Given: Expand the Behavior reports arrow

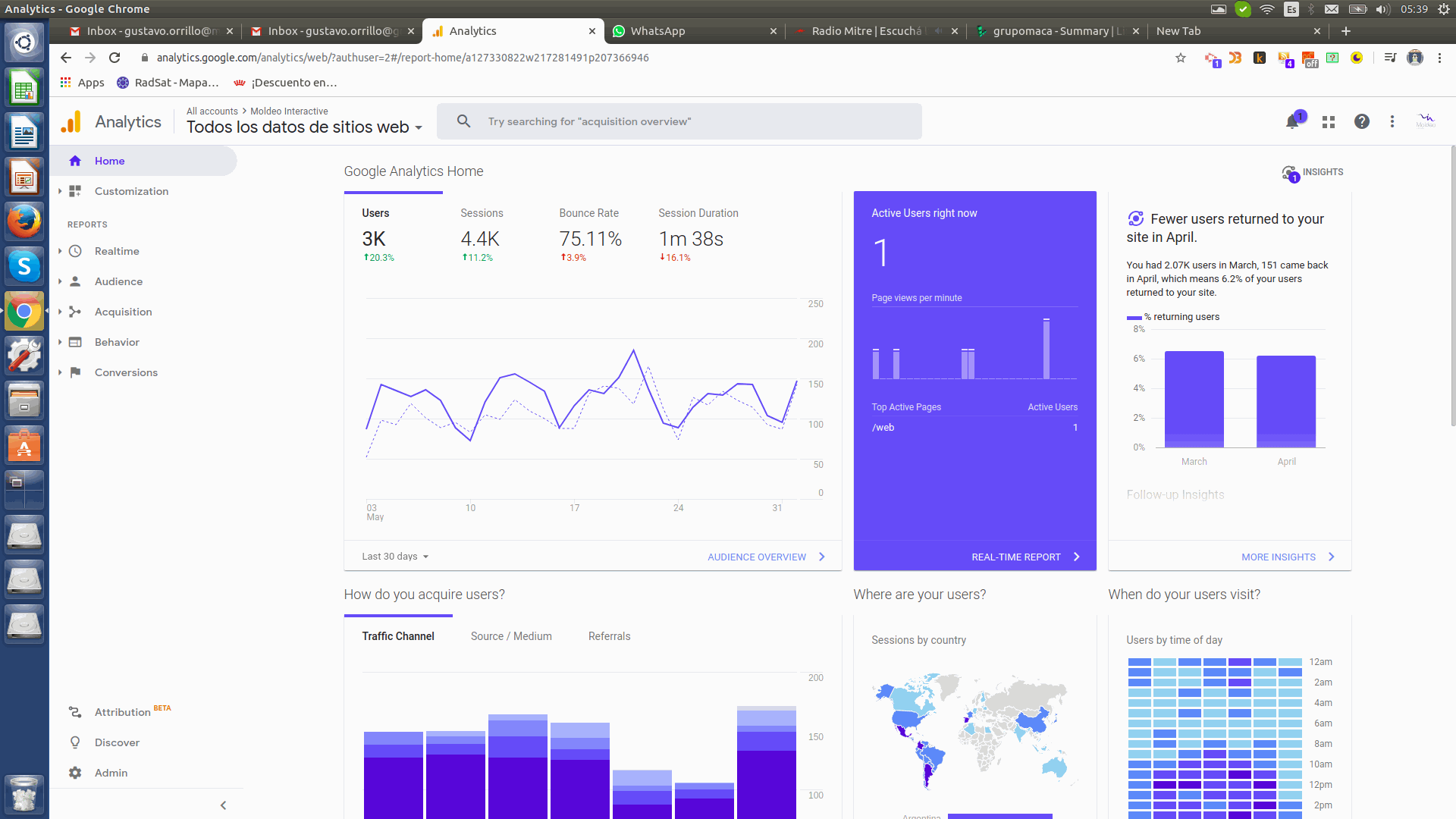Looking at the screenshot, I should [60, 342].
